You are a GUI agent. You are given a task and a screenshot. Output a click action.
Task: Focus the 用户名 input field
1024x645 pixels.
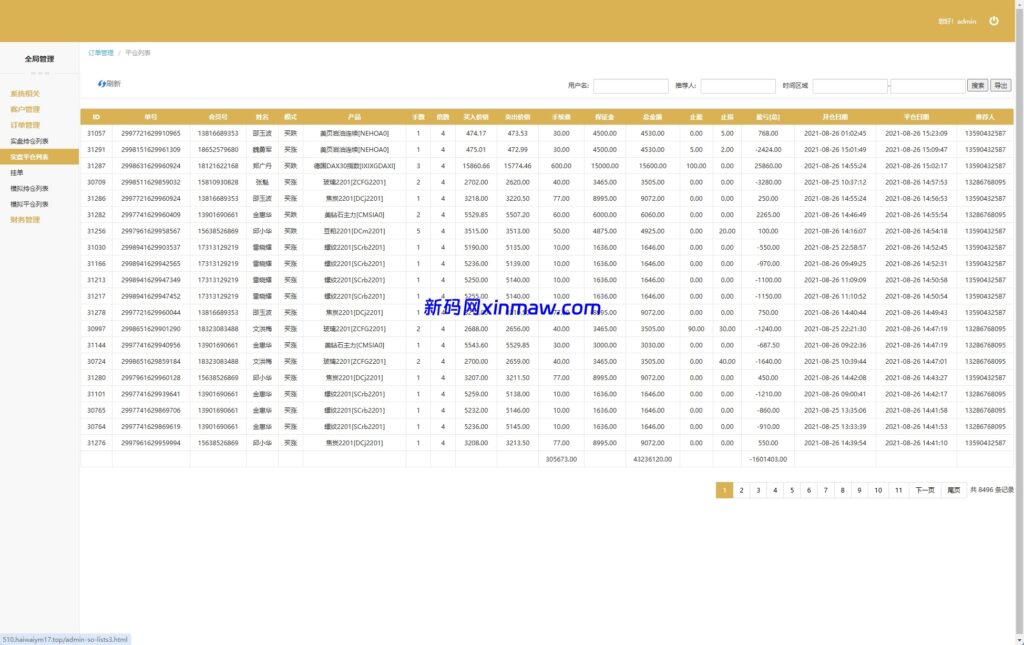pyautogui.click(x=631, y=86)
